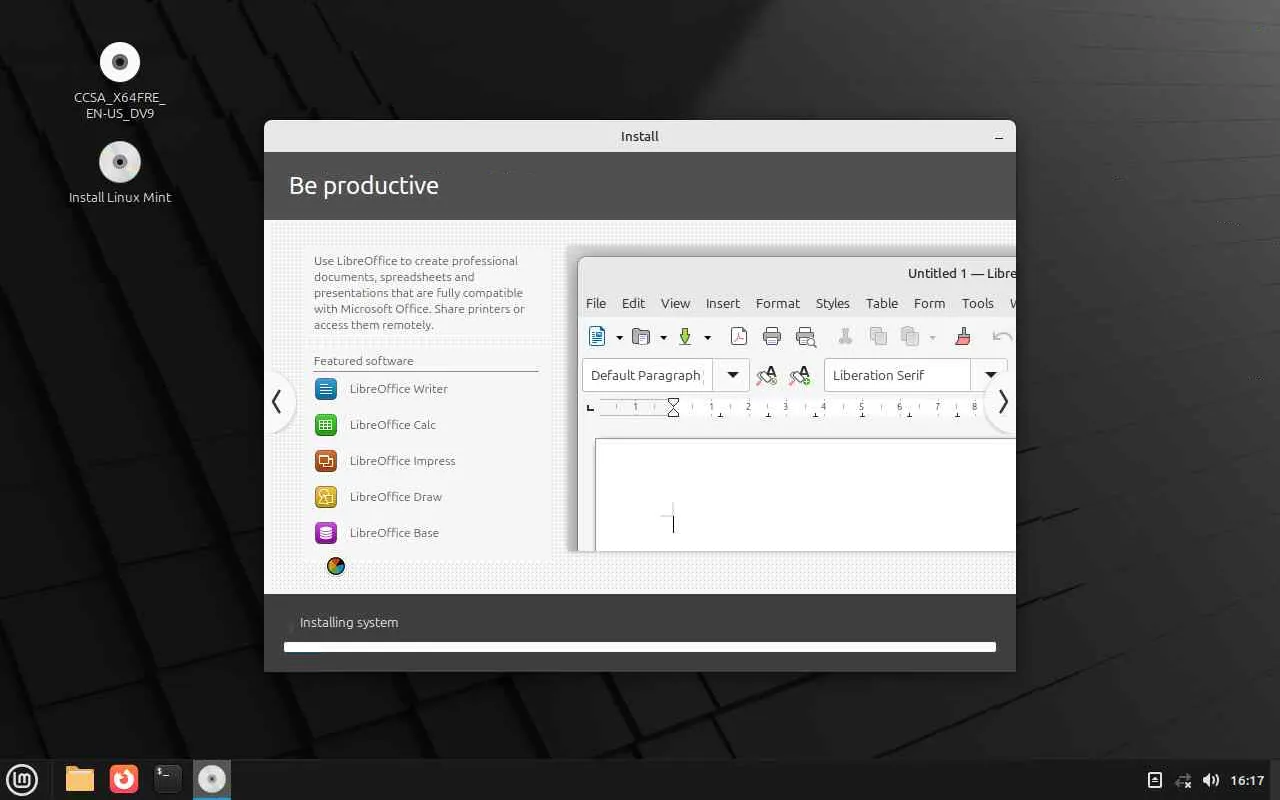
Task: Click the Liberation Serif font name field
Action: pyautogui.click(x=898, y=375)
